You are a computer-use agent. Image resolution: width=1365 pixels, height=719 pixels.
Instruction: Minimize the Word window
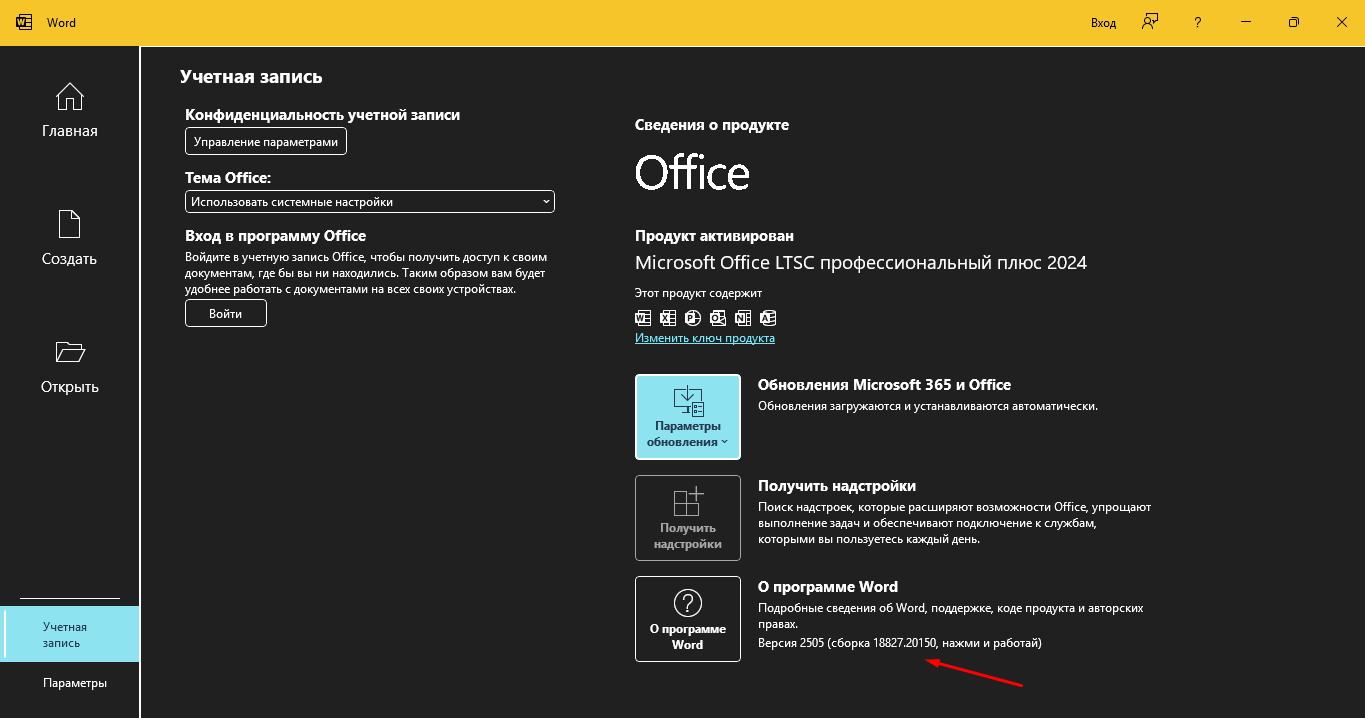[x=1246, y=23]
